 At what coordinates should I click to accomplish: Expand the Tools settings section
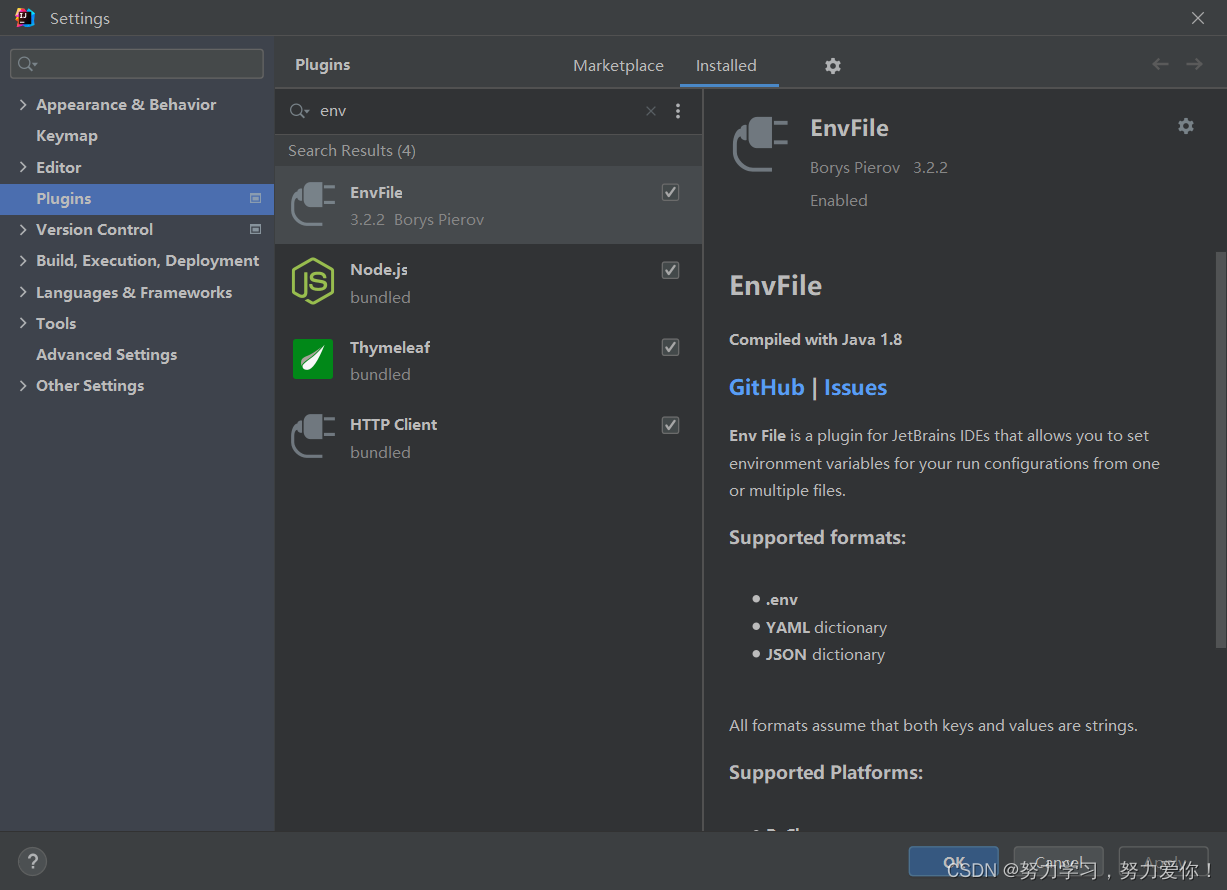click(x=23, y=323)
